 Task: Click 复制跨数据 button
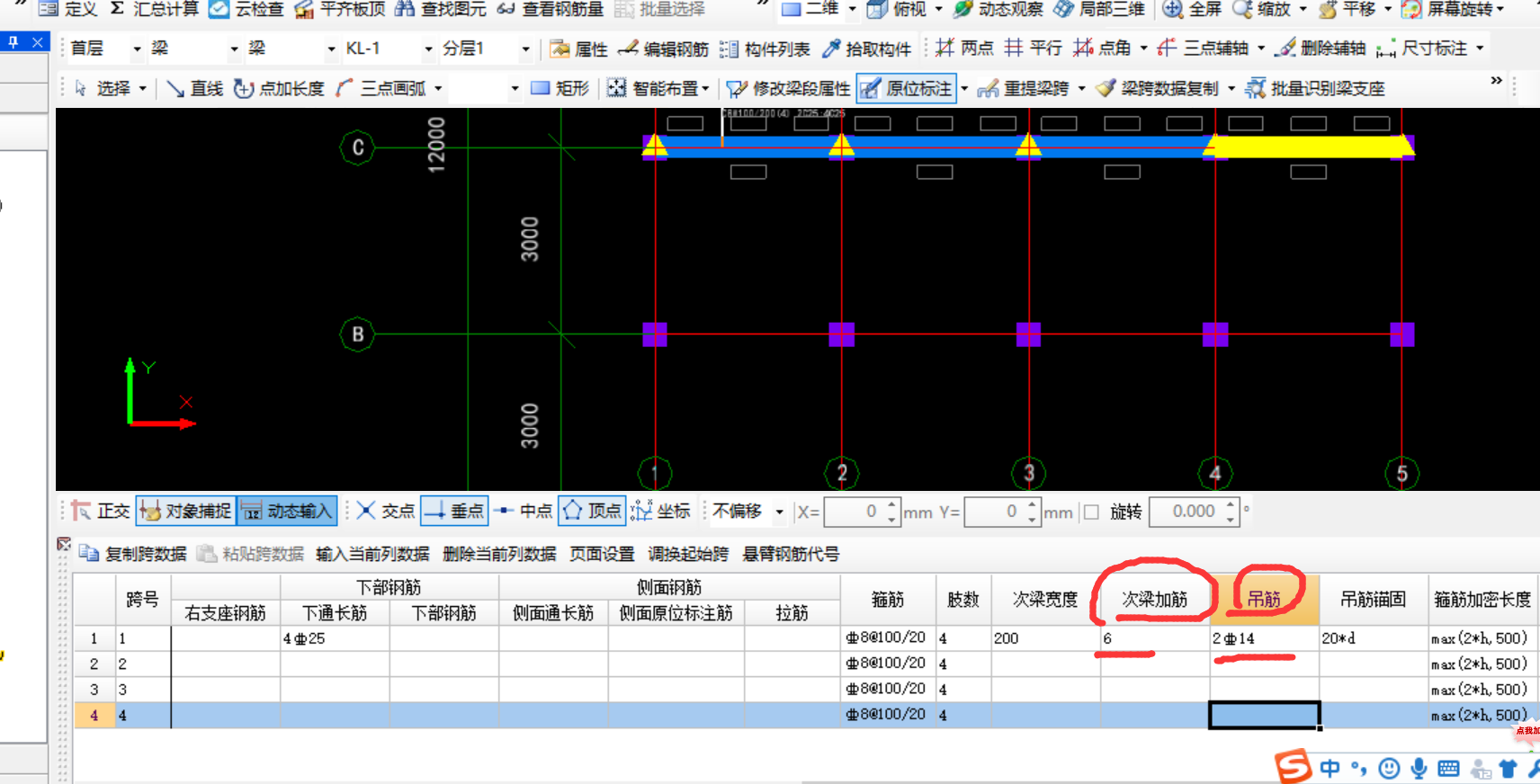[x=133, y=554]
